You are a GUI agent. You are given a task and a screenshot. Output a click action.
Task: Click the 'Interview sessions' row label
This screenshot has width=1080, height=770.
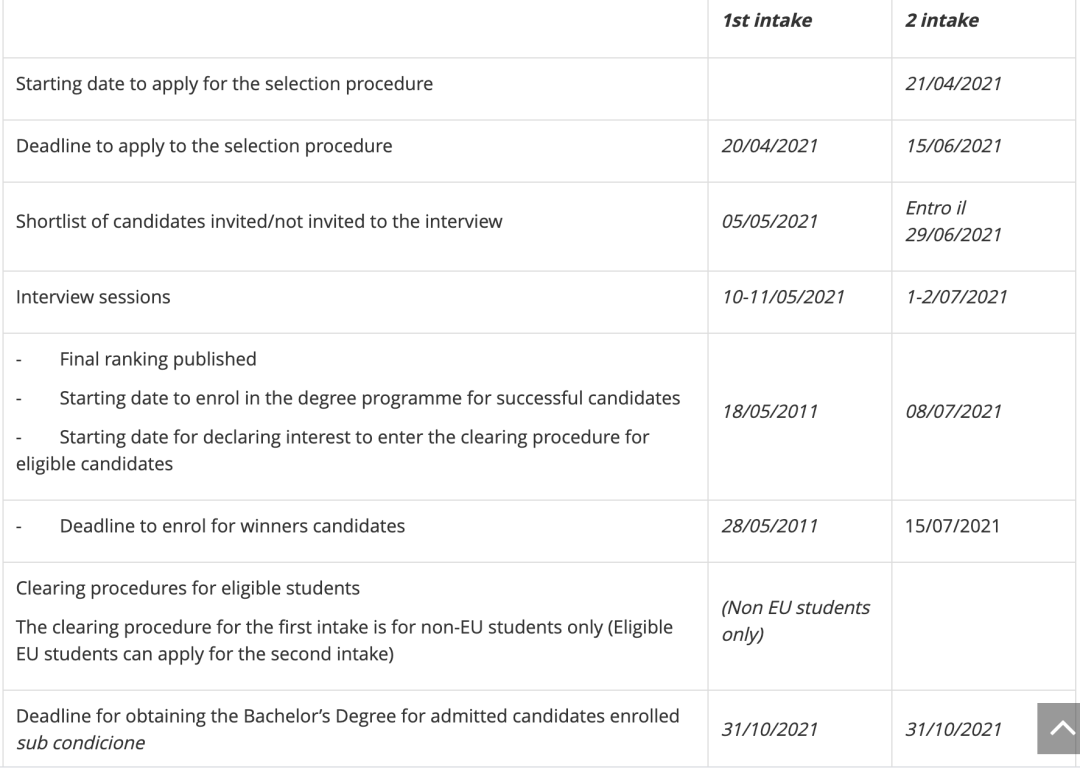(93, 297)
